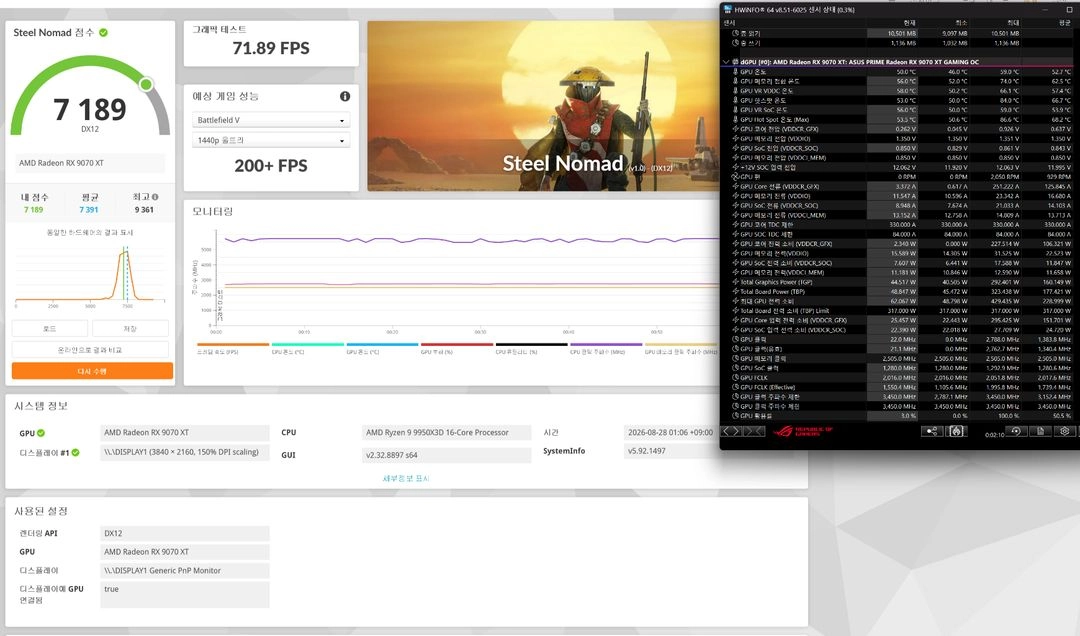Click the blue GPU temperature legend bar
The image size is (1080, 636).
tap(382, 345)
